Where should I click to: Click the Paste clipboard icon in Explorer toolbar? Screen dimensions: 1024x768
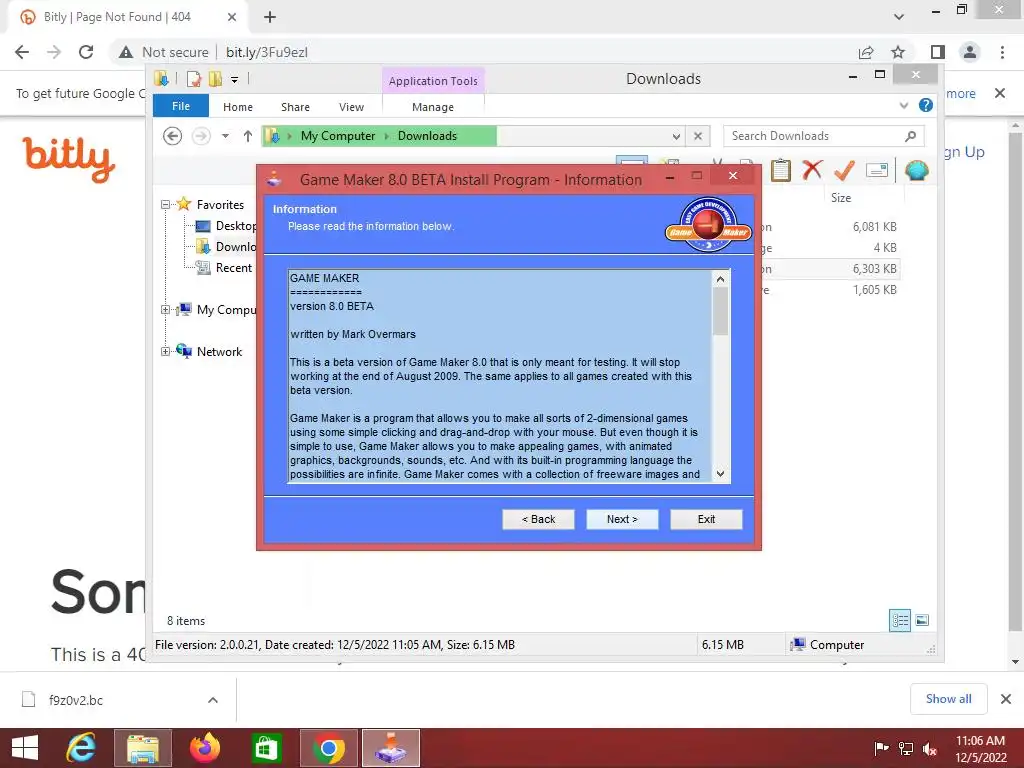pyautogui.click(x=780, y=170)
